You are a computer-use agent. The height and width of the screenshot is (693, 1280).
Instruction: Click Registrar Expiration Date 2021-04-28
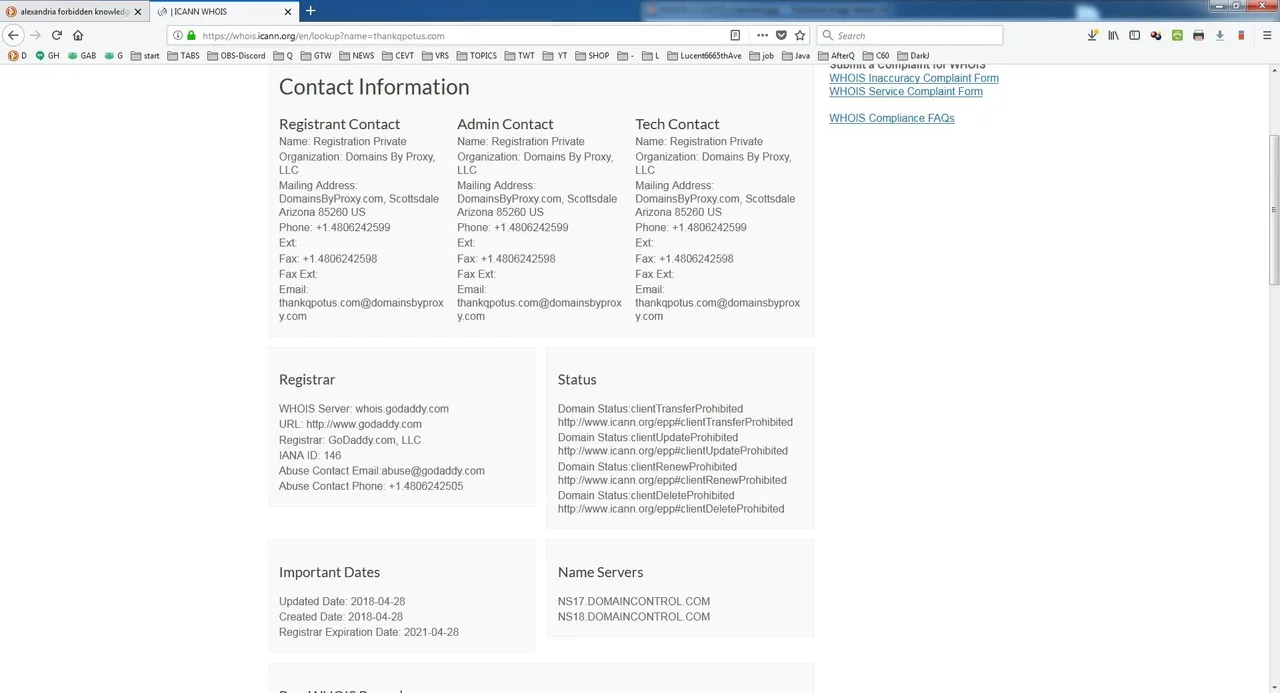[x=369, y=632]
